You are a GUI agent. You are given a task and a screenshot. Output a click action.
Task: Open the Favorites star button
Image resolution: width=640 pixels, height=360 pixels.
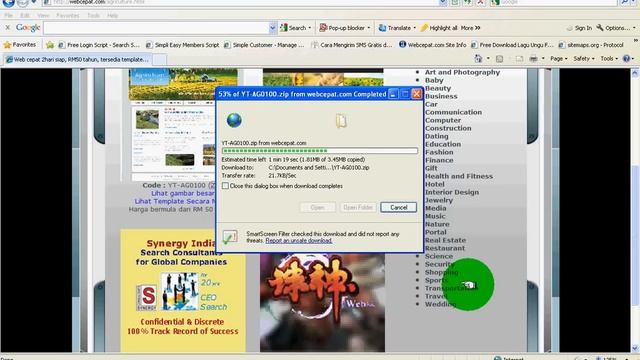[19, 44]
